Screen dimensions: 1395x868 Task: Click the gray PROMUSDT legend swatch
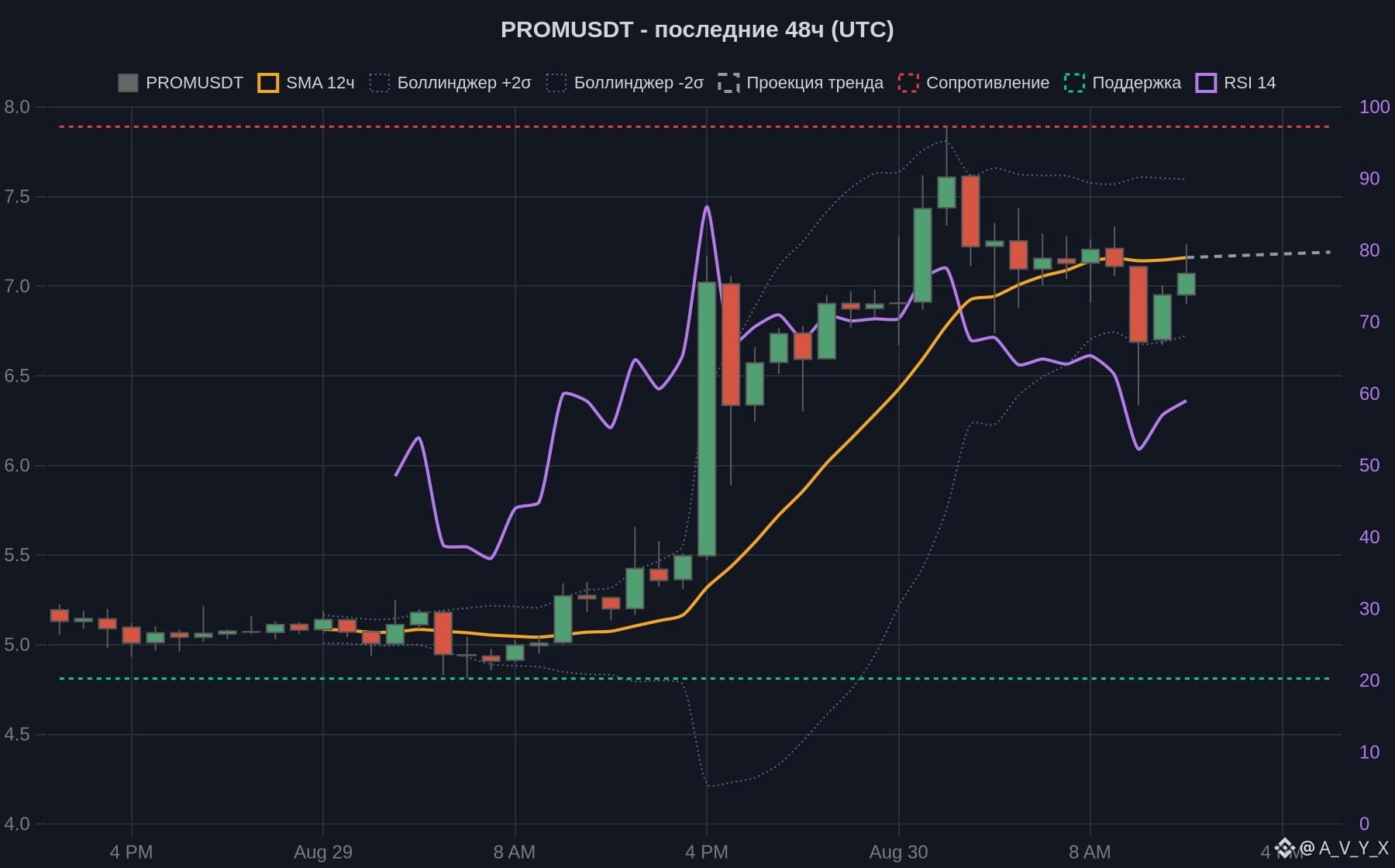(x=128, y=83)
